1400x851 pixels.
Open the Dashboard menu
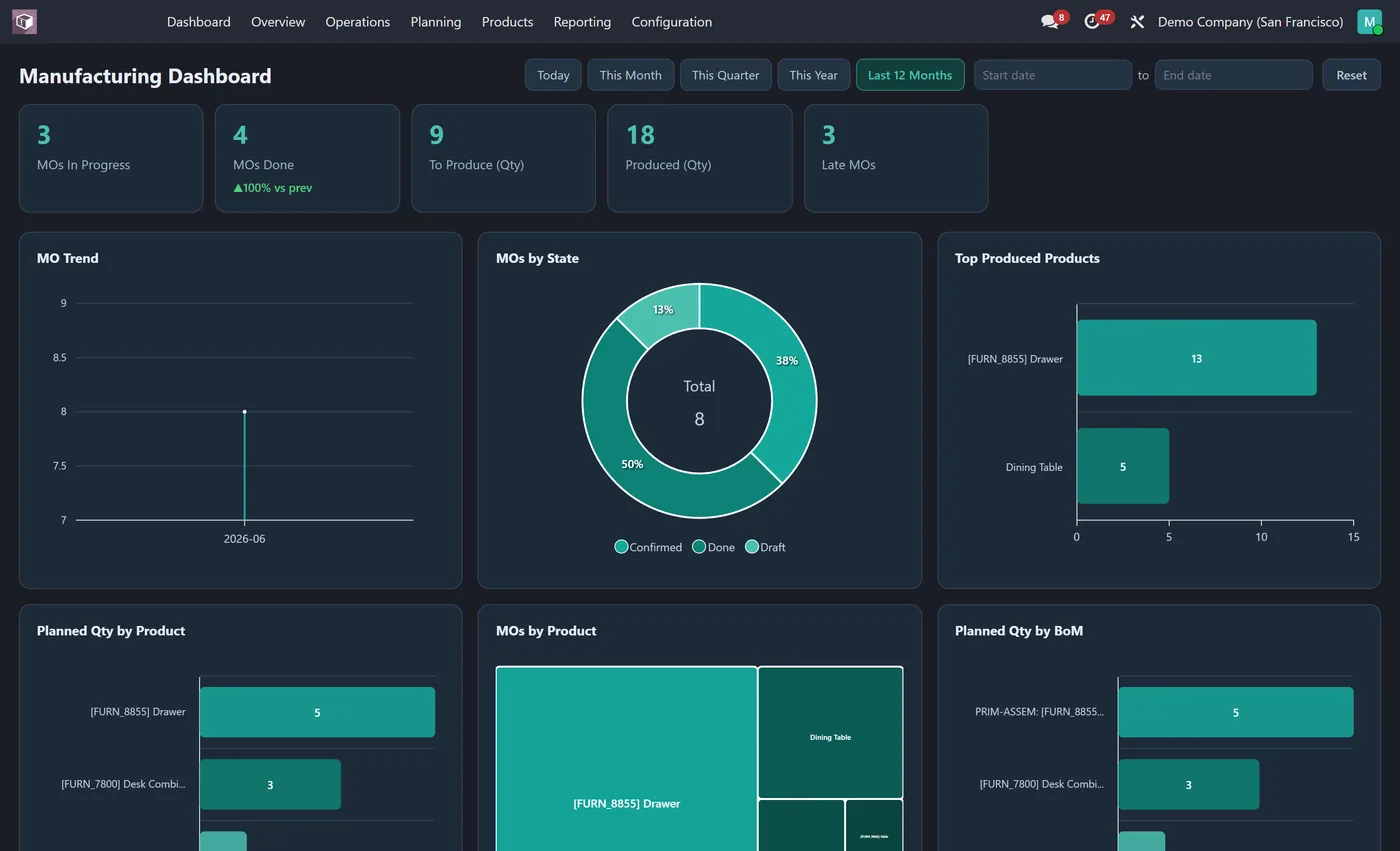198,21
